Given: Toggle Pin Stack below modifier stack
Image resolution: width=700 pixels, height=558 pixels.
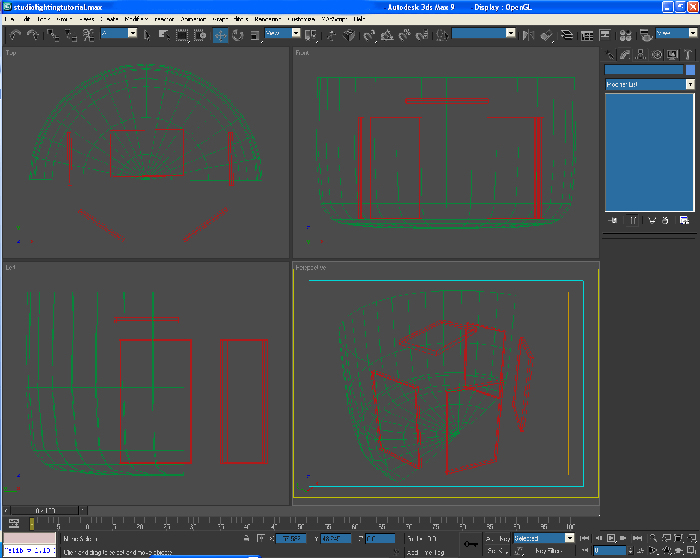Looking at the screenshot, I should coord(613,219).
